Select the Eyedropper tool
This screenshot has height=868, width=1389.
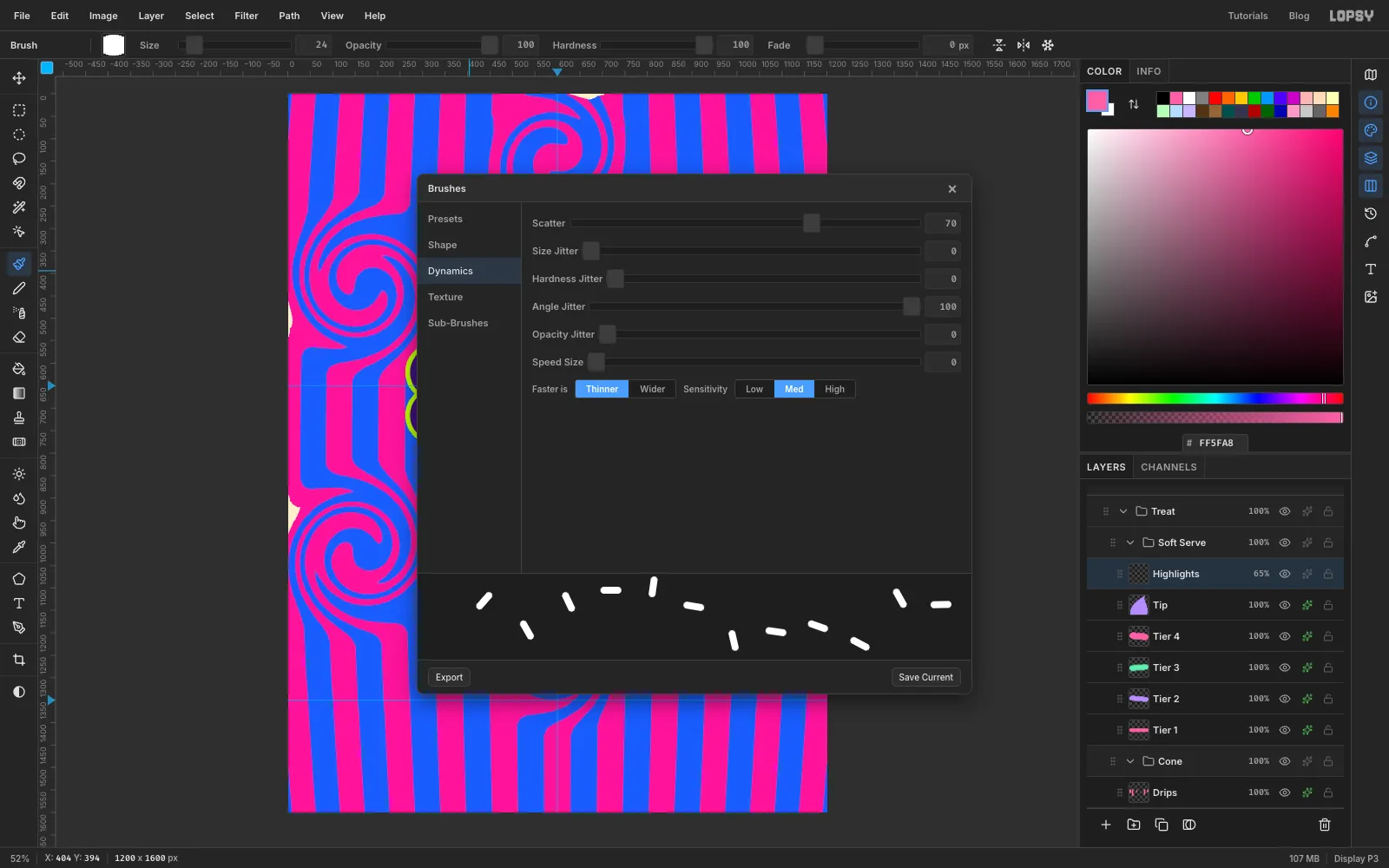[19, 547]
